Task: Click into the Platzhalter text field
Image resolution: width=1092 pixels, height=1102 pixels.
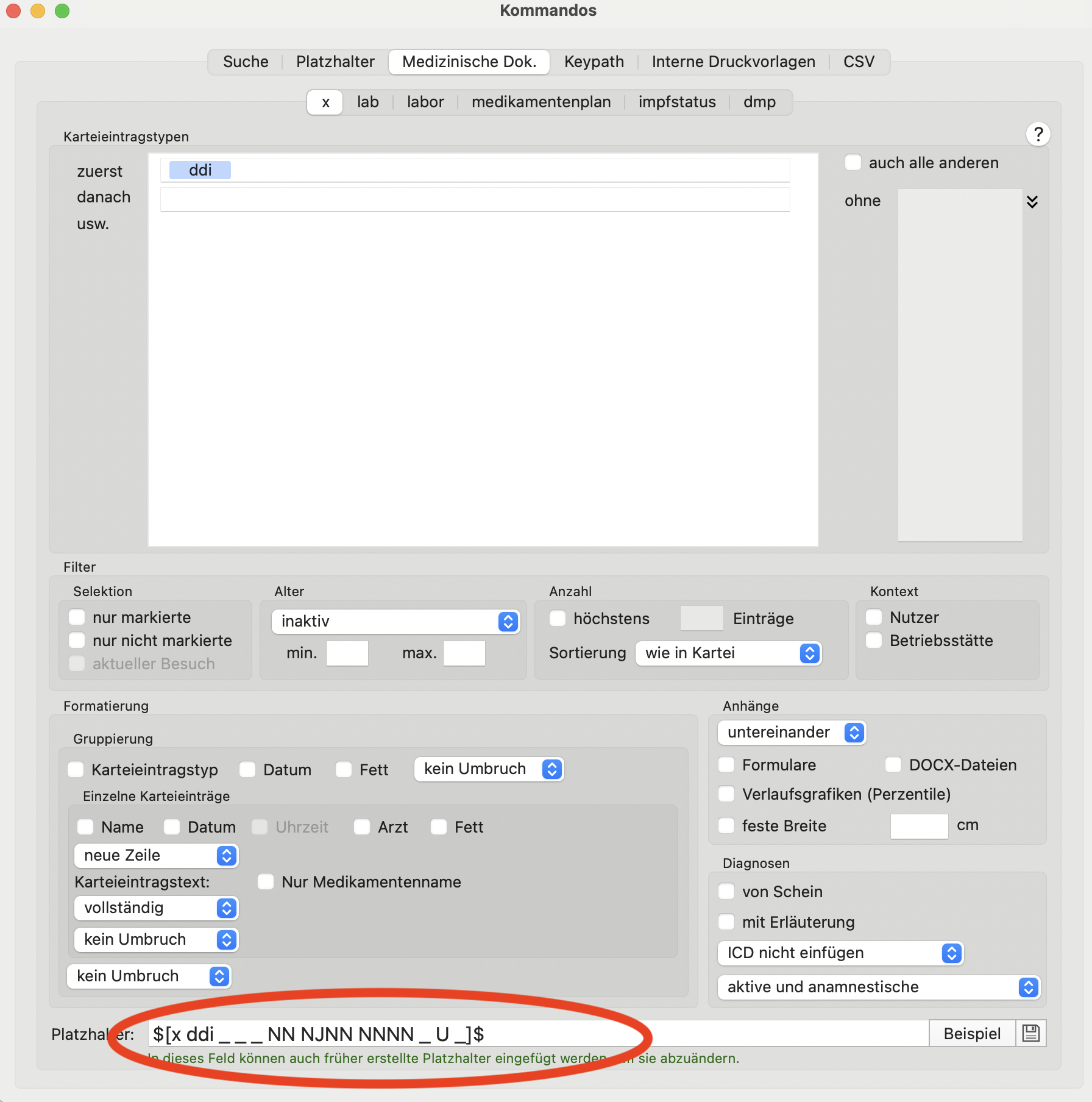Action: click(x=538, y=1033)
